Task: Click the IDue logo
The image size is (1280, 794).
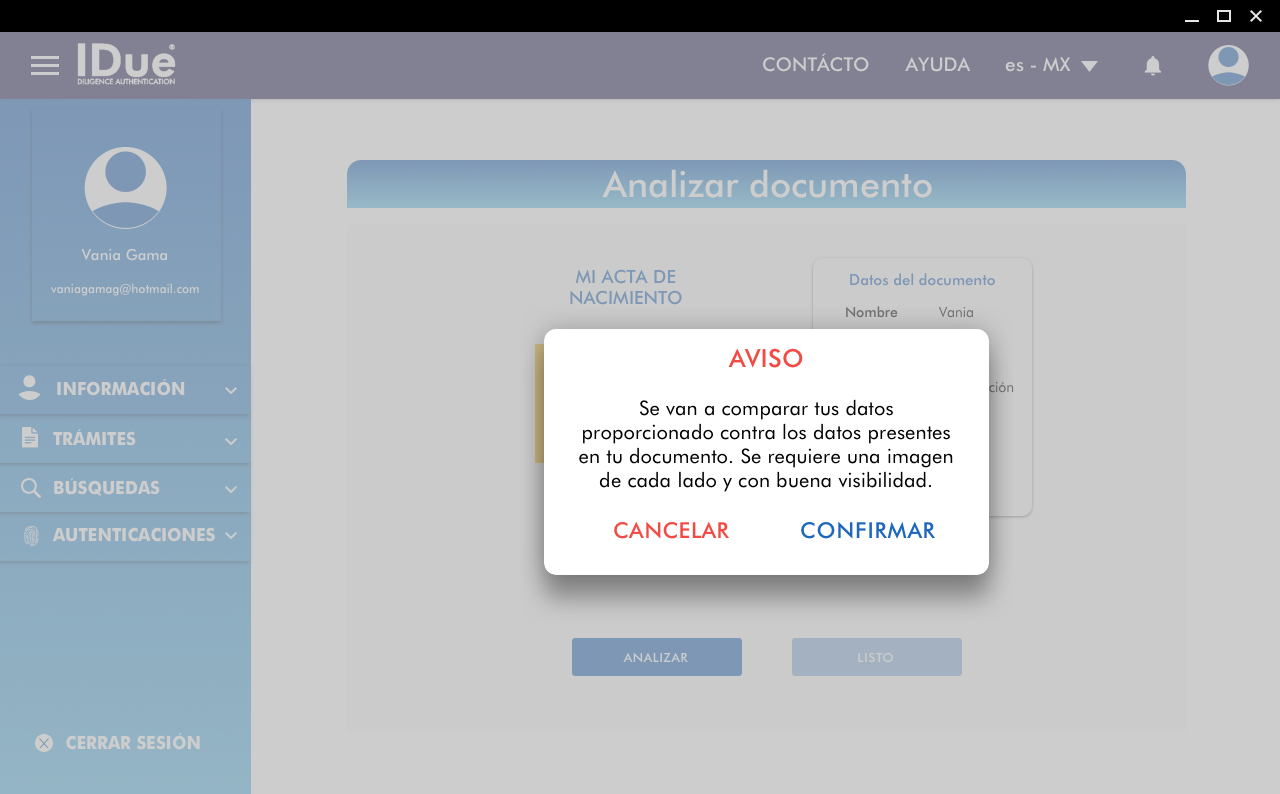Action: (127, 64)
